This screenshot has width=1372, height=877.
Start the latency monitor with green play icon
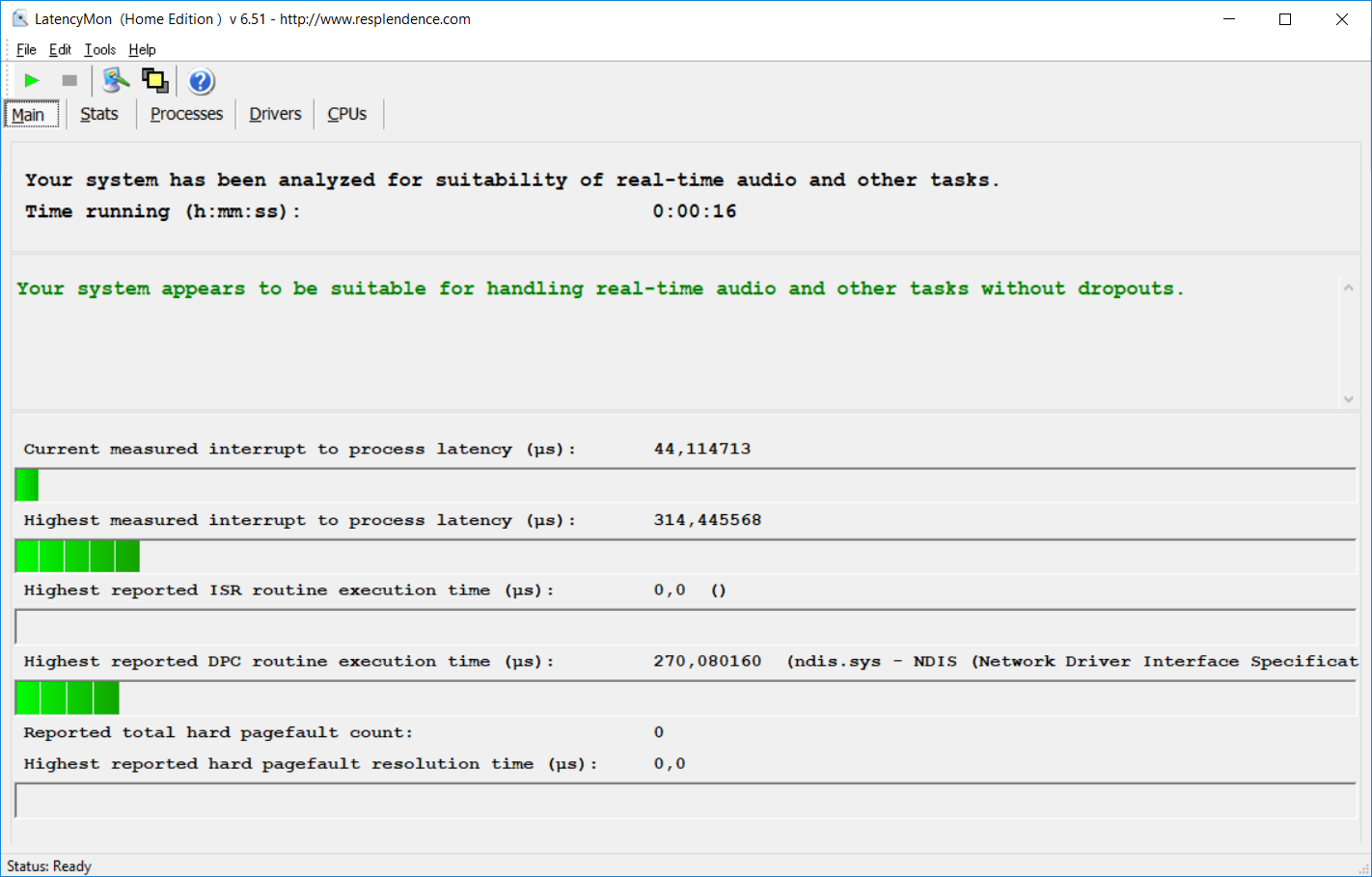32,81
